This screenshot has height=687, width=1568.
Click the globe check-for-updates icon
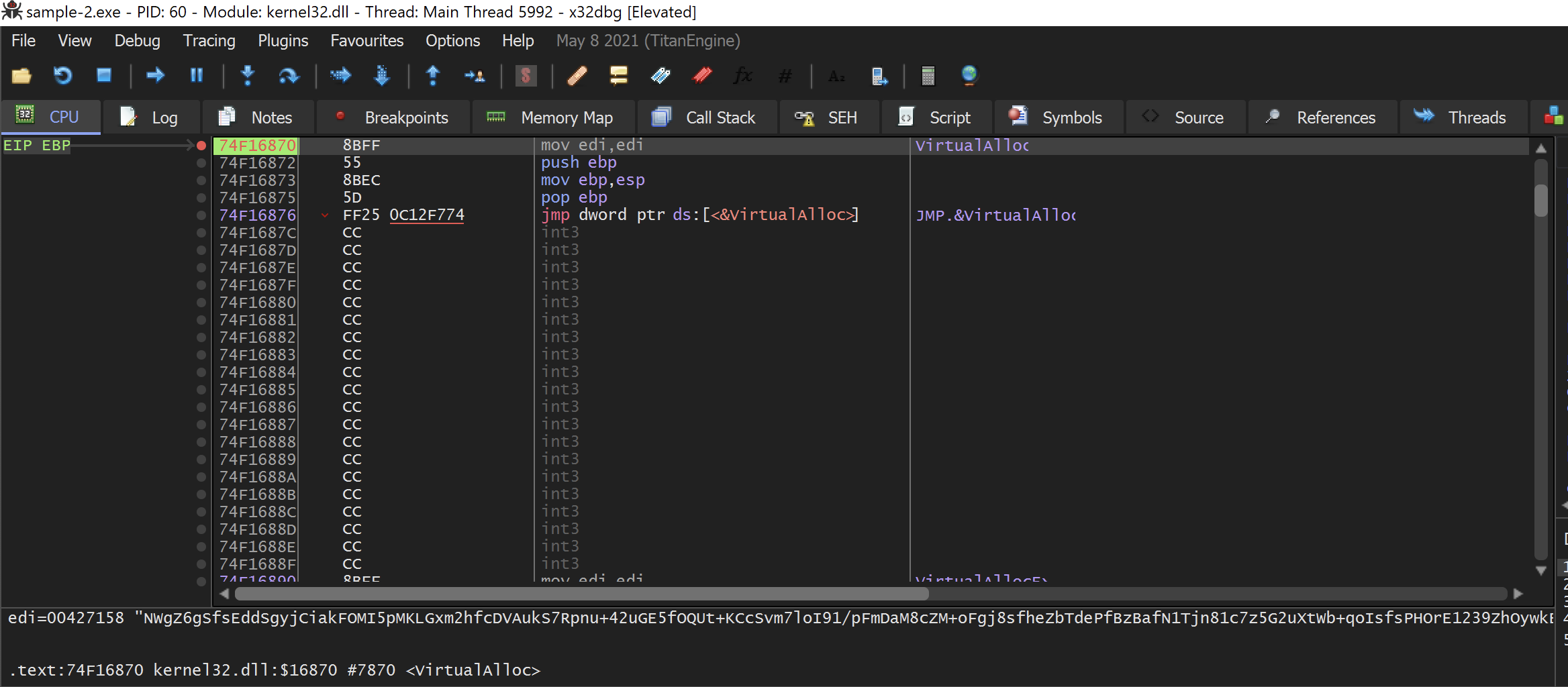pos(969,76)
